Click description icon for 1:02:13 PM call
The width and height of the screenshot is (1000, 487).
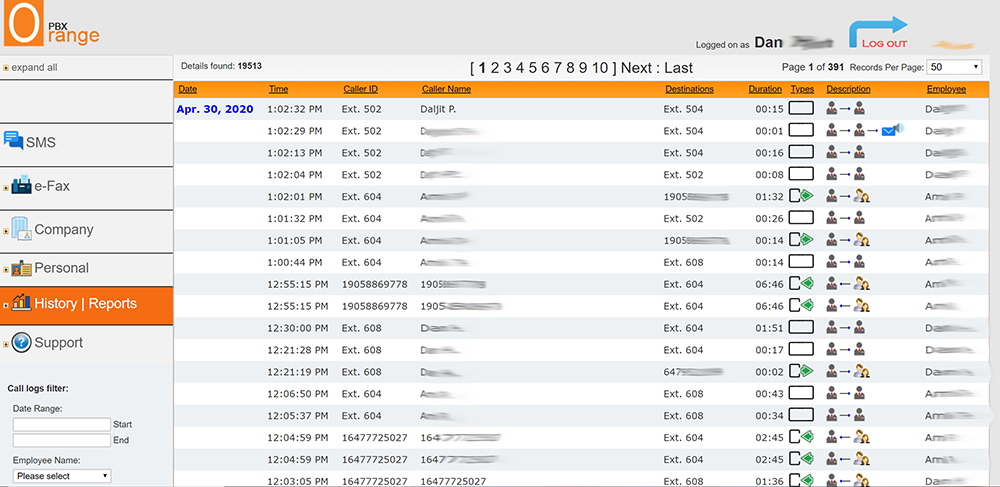tap(846, 152)
